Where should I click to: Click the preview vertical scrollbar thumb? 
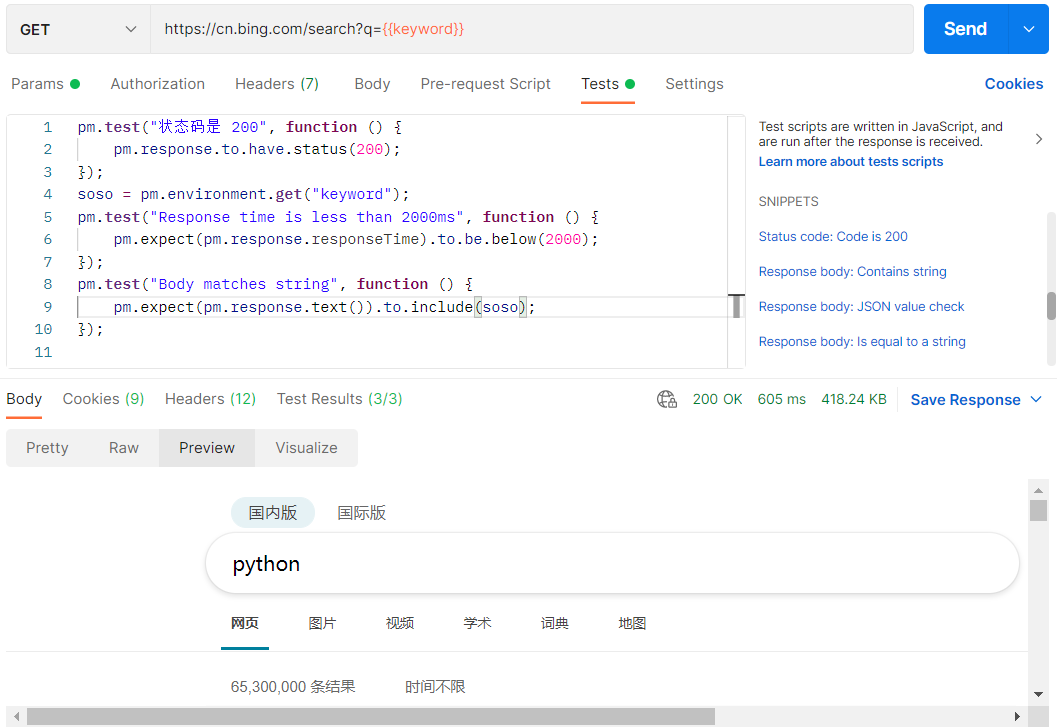(1038, 510)
